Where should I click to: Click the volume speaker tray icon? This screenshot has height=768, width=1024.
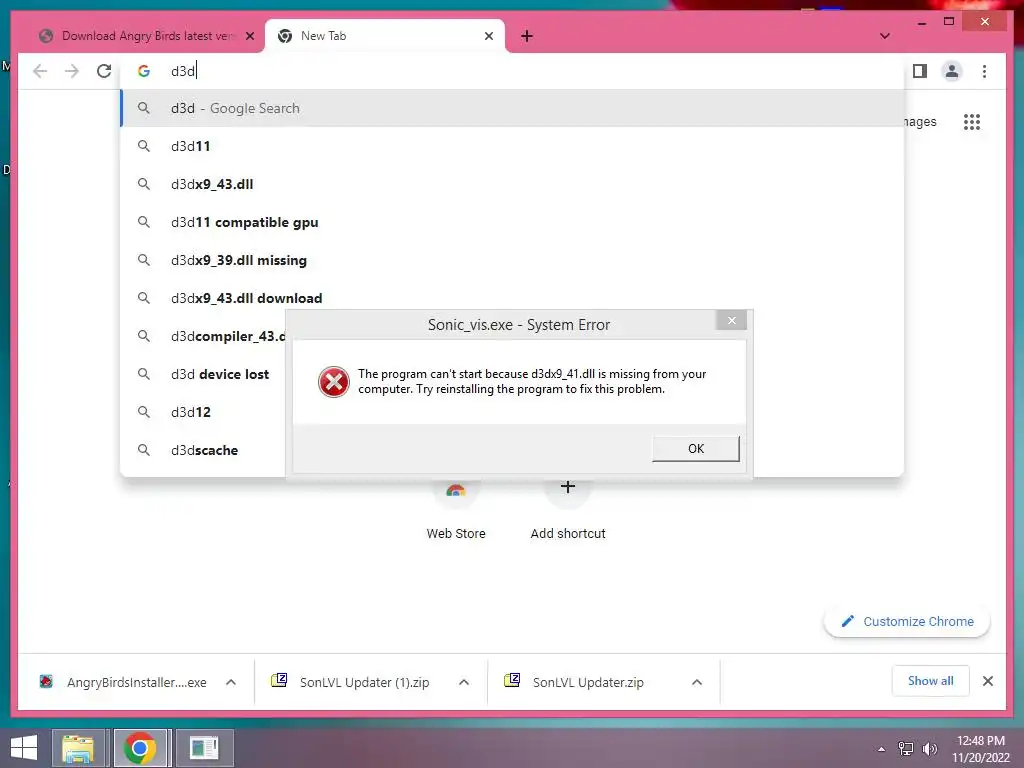[929, 749]
